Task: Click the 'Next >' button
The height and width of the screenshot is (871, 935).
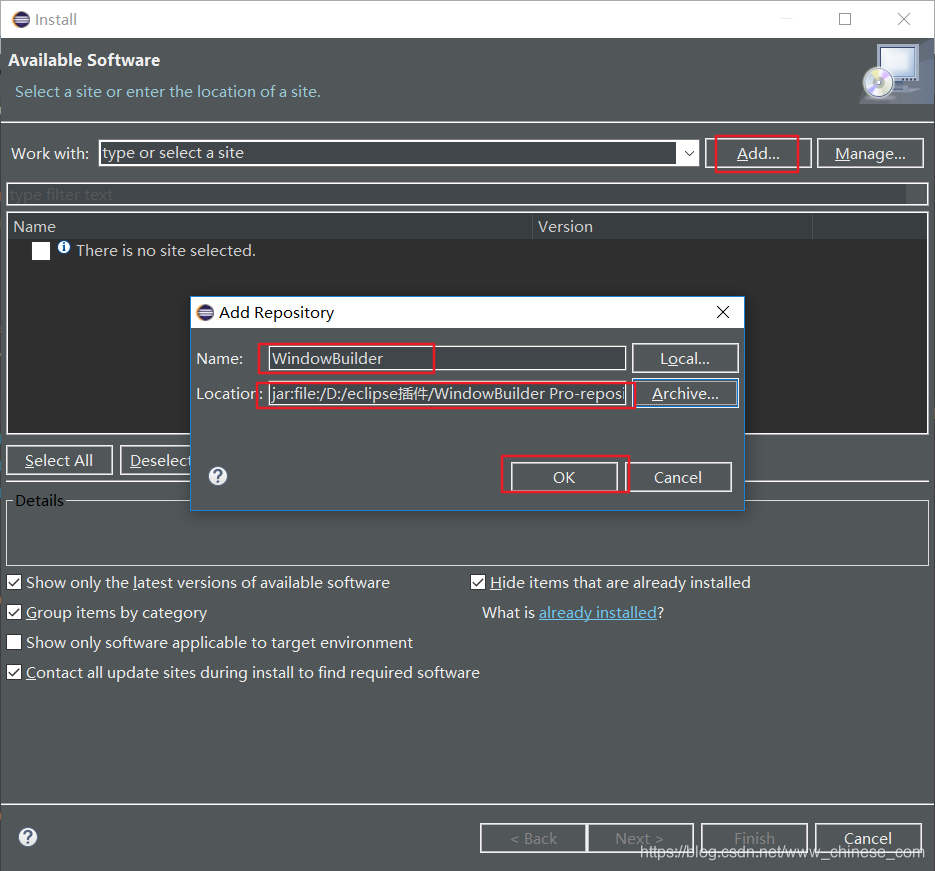Action: click(x=640, y=838)
